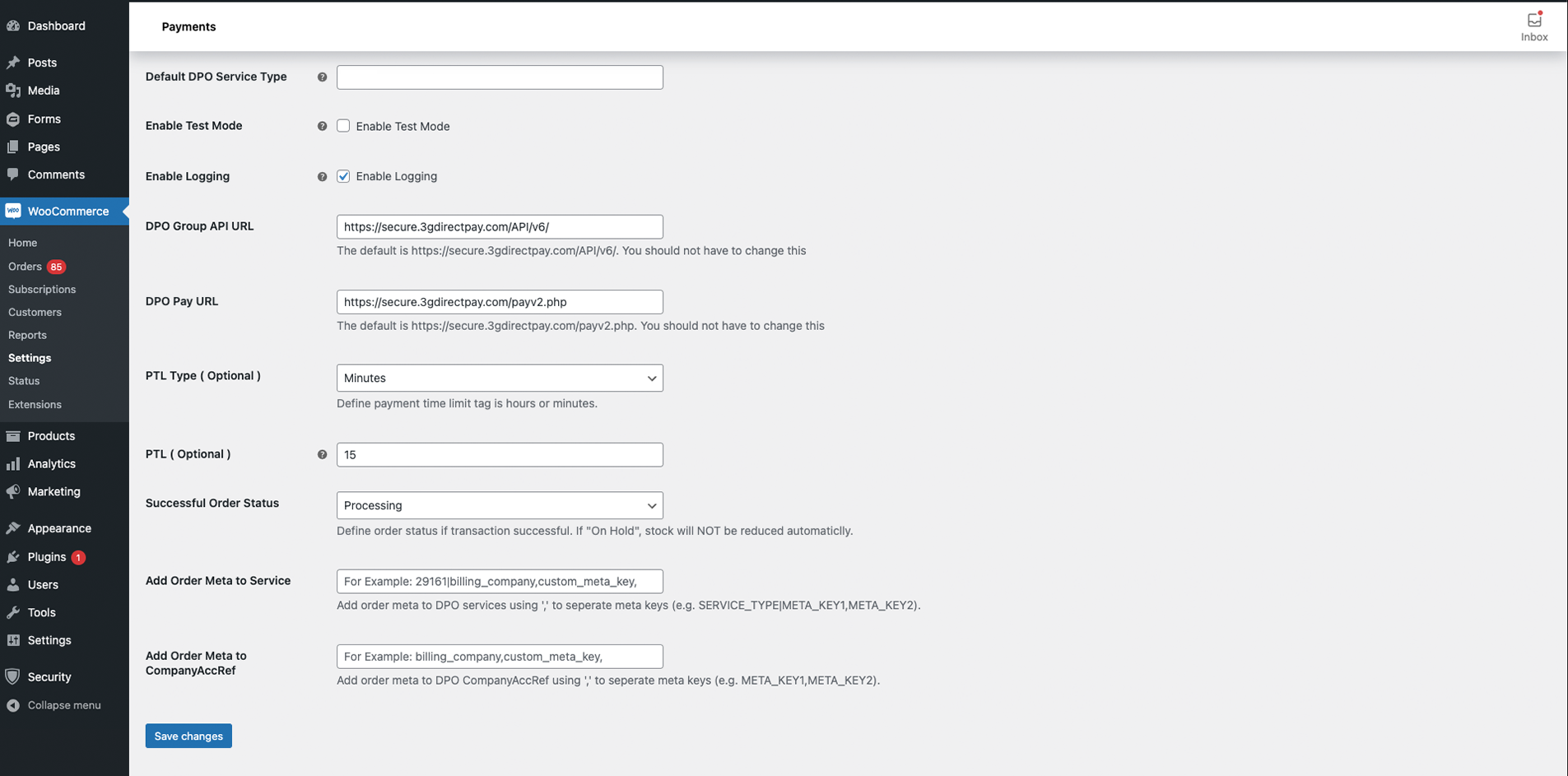Image resolution: width=1568 pixels, height=776 pixels.
Task: Open the Security menu
Action: click(x=64, y=677)
